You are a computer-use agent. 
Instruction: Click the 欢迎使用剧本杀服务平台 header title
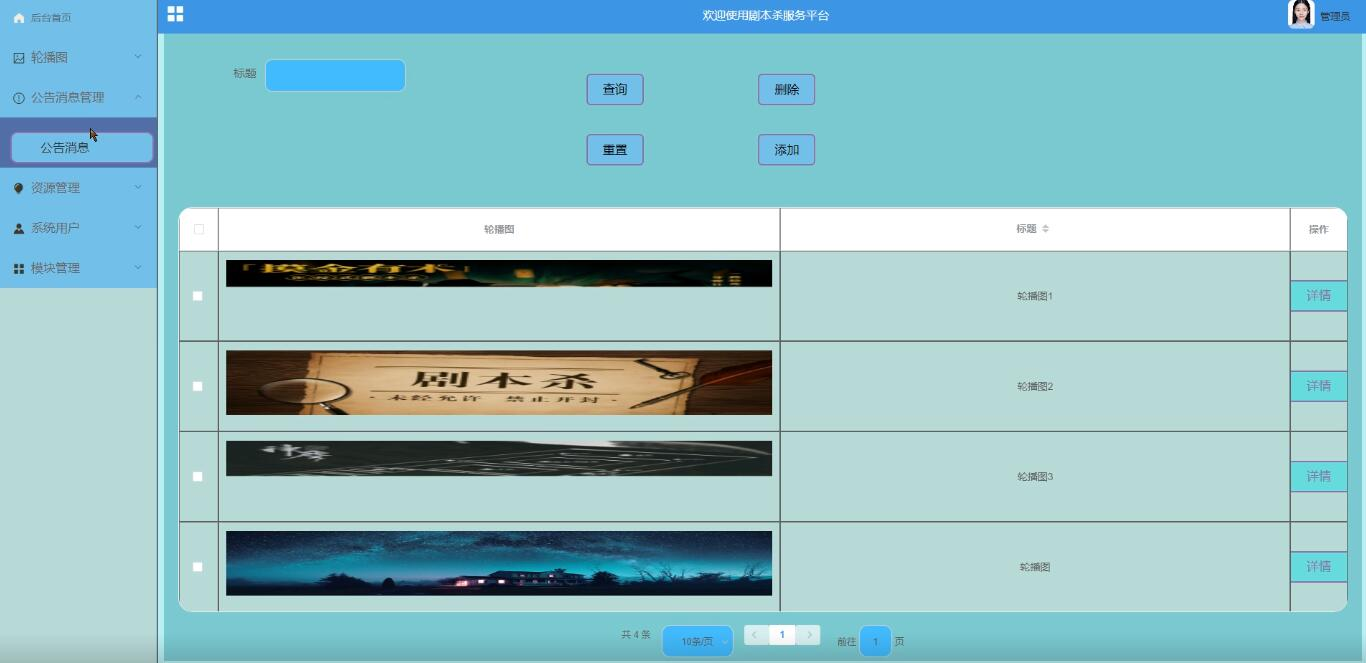coord(766,15)
